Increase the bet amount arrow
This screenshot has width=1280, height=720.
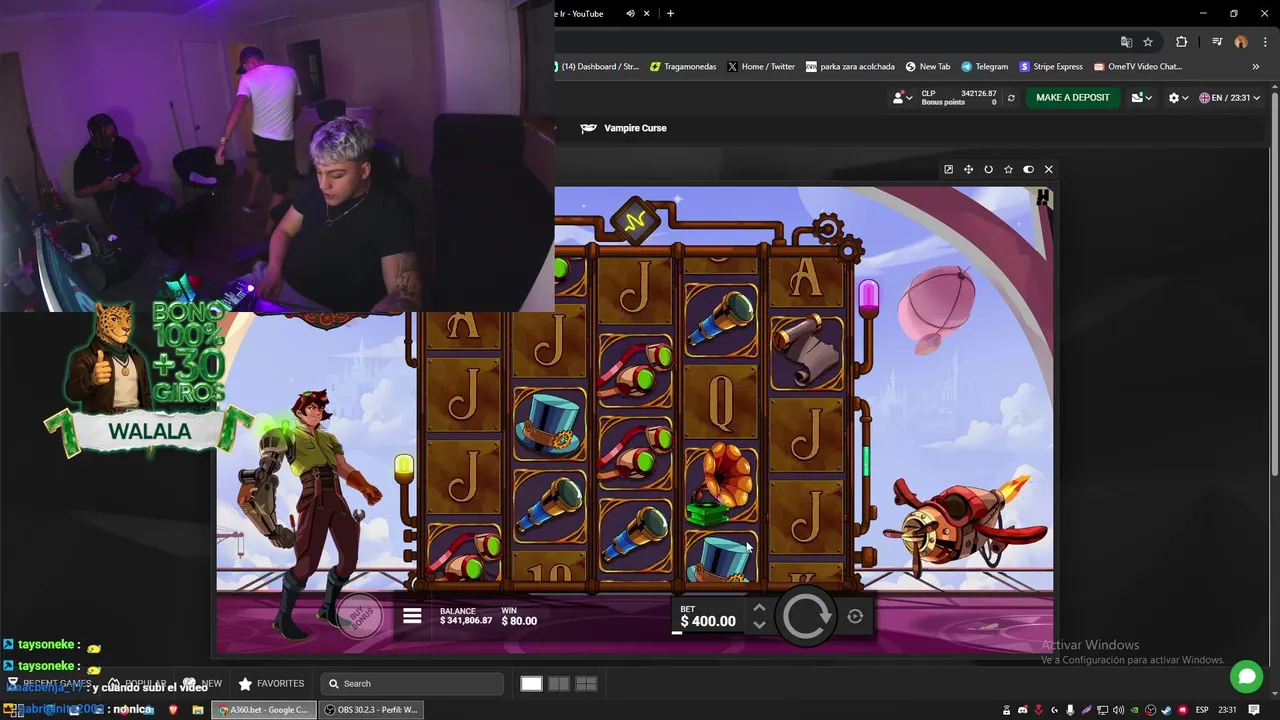point(759,607)
